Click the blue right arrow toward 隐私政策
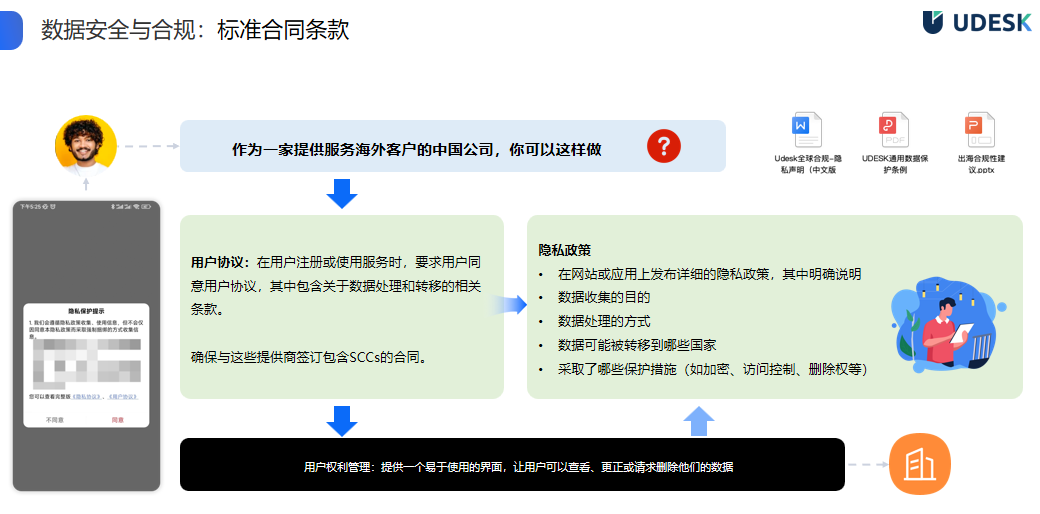 pos(514,305)
